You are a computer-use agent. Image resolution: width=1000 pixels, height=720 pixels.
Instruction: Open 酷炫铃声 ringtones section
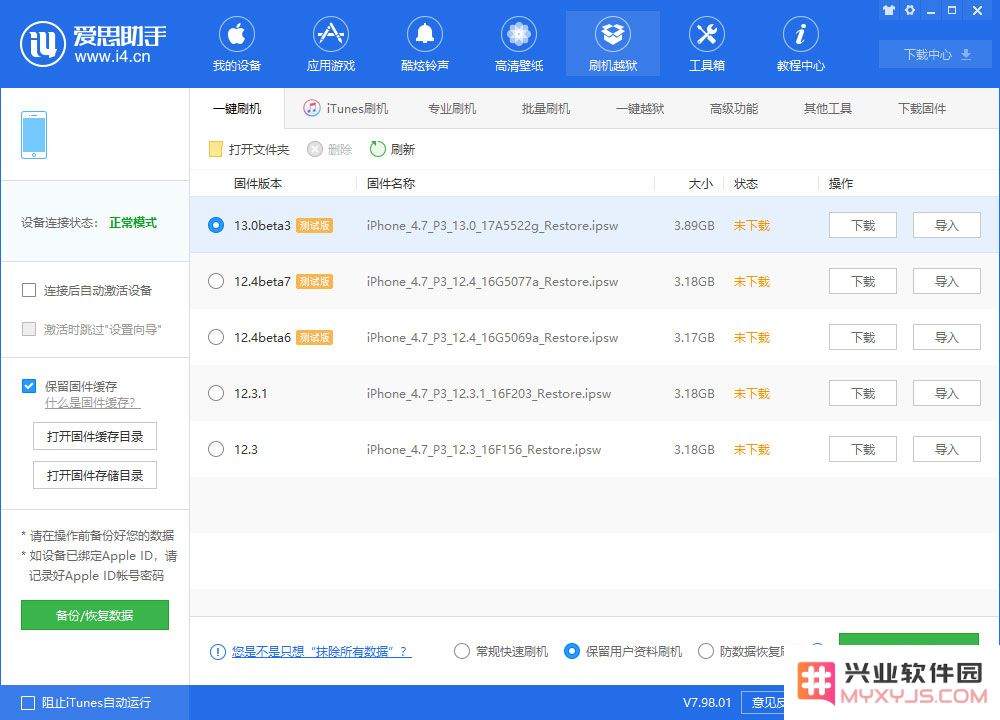click(425, 43)
